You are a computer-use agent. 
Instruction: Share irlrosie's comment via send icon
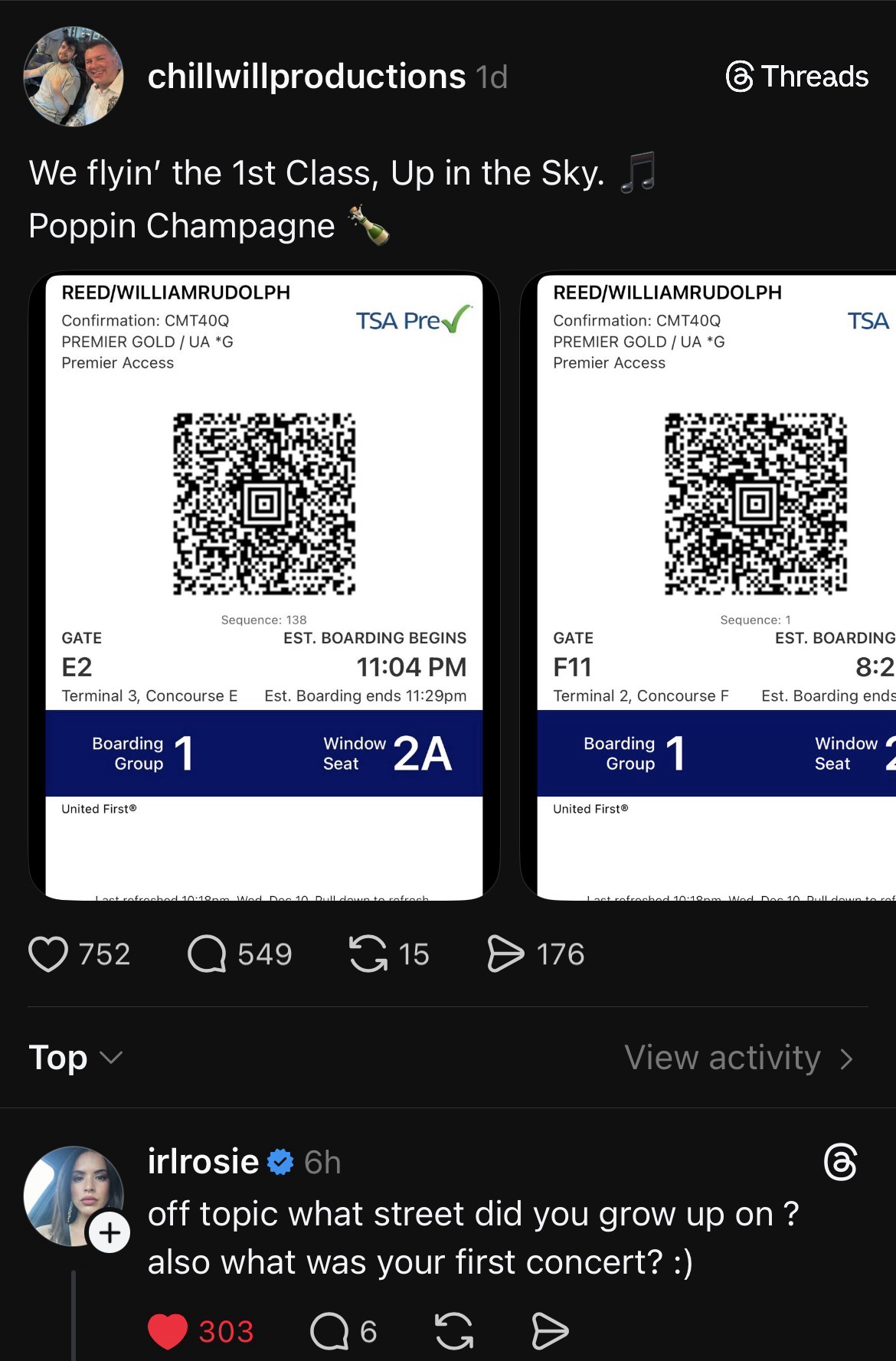tap(550, 1331)
